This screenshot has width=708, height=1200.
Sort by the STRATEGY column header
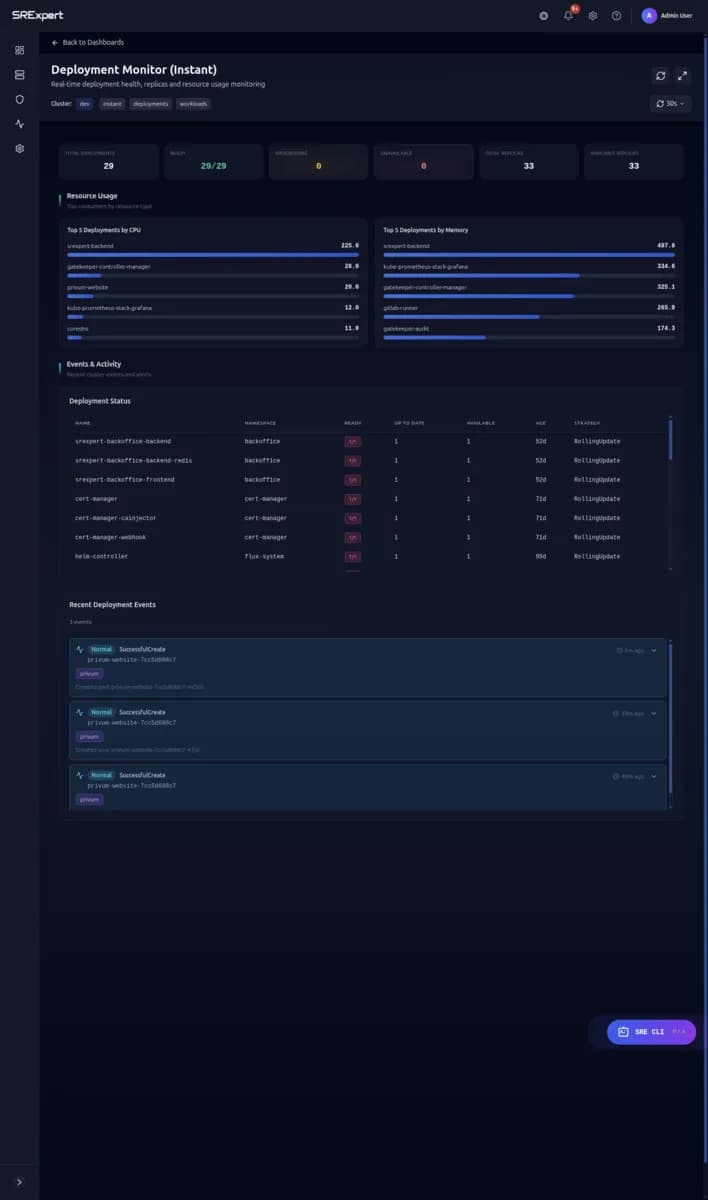coord(587,423)
